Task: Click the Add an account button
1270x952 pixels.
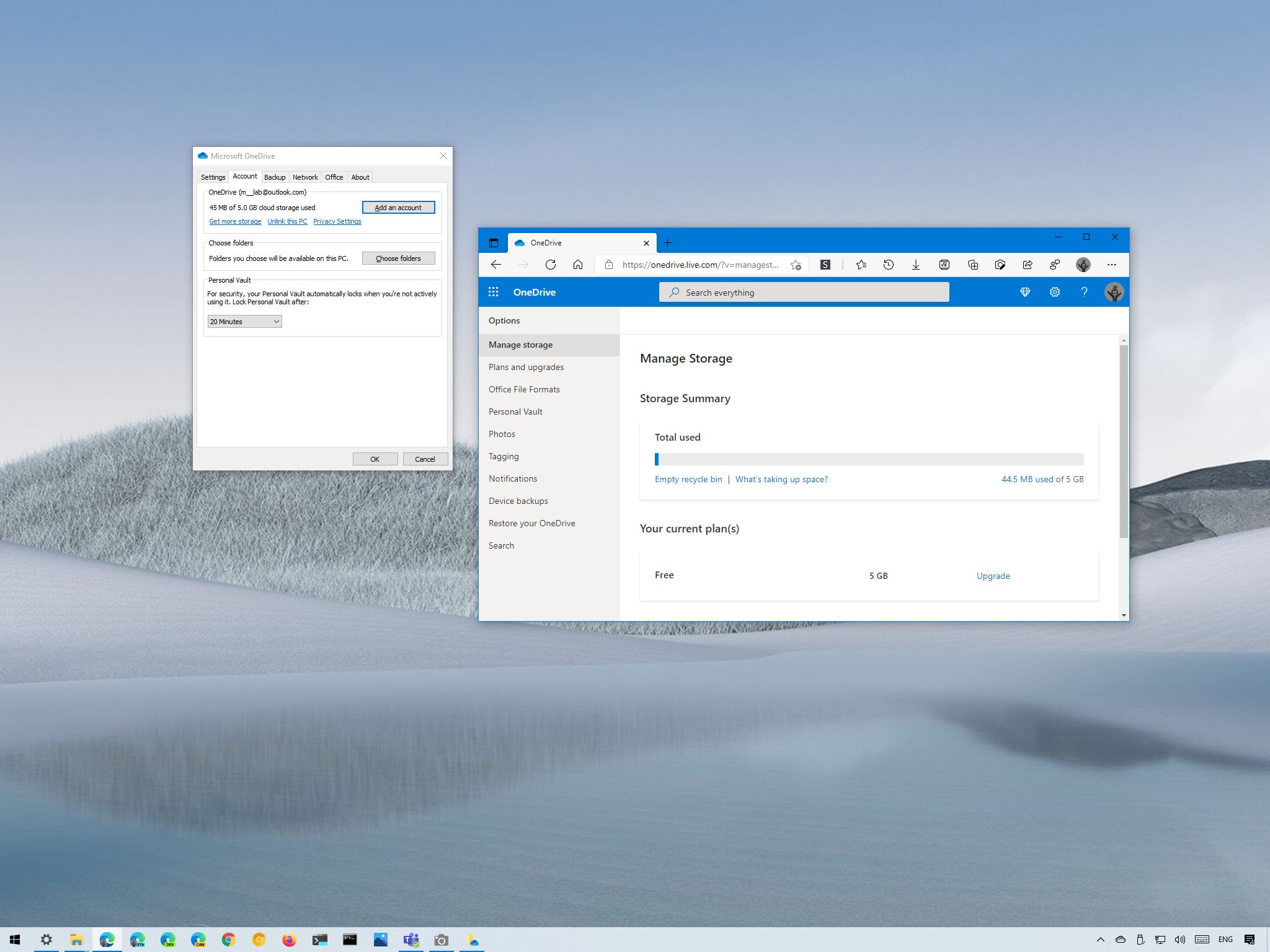Action: pos(399,207)
